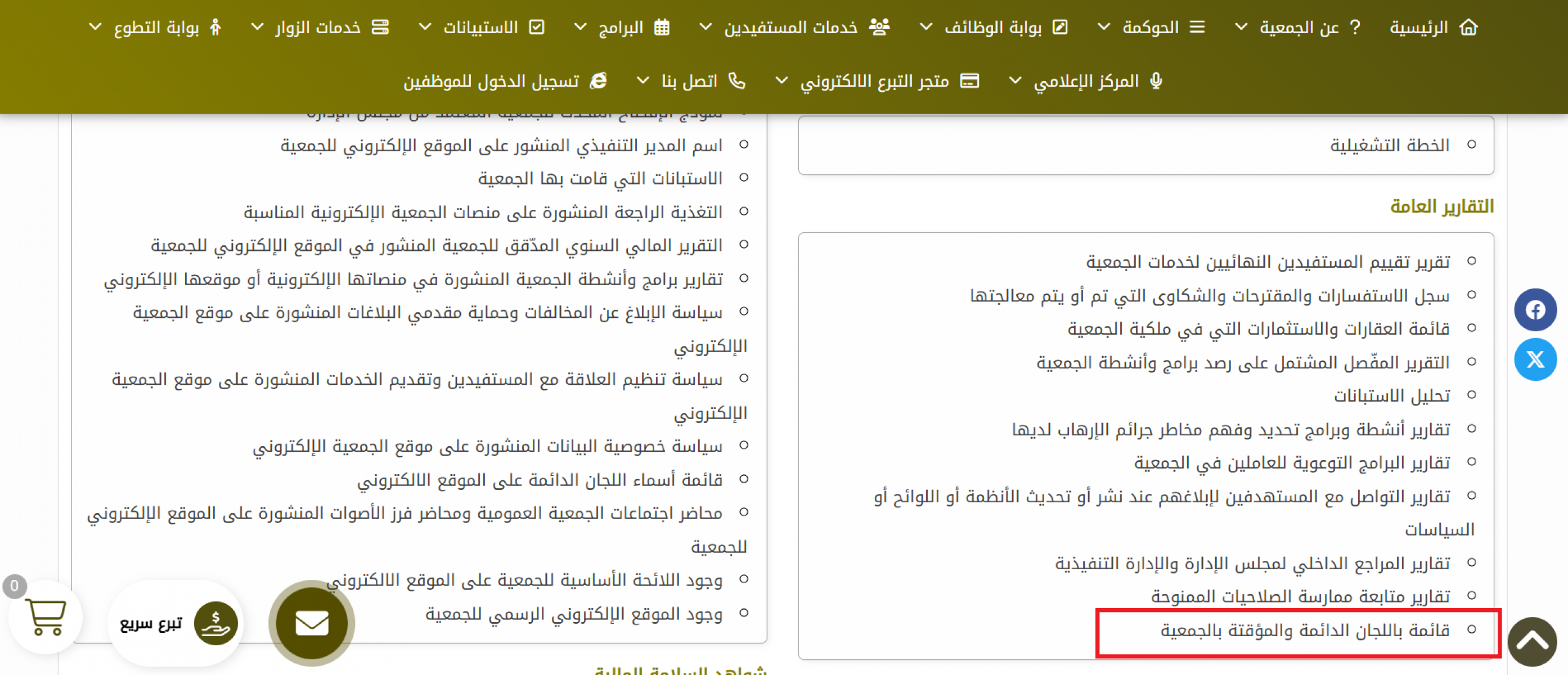Click the server icon beside خدمات الزوار
The height and width of the screenshot is (675, 1568).
click(380, 28)
